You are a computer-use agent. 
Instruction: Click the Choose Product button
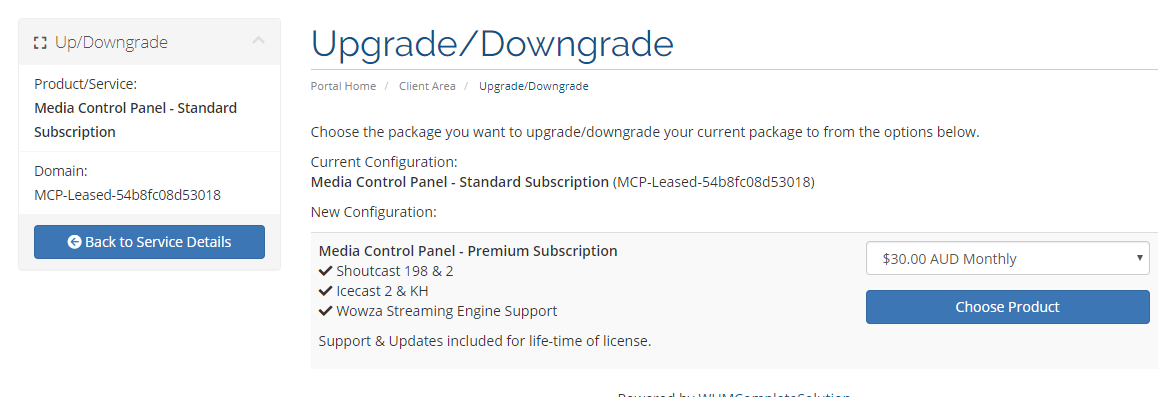[x=1007, y=307]
